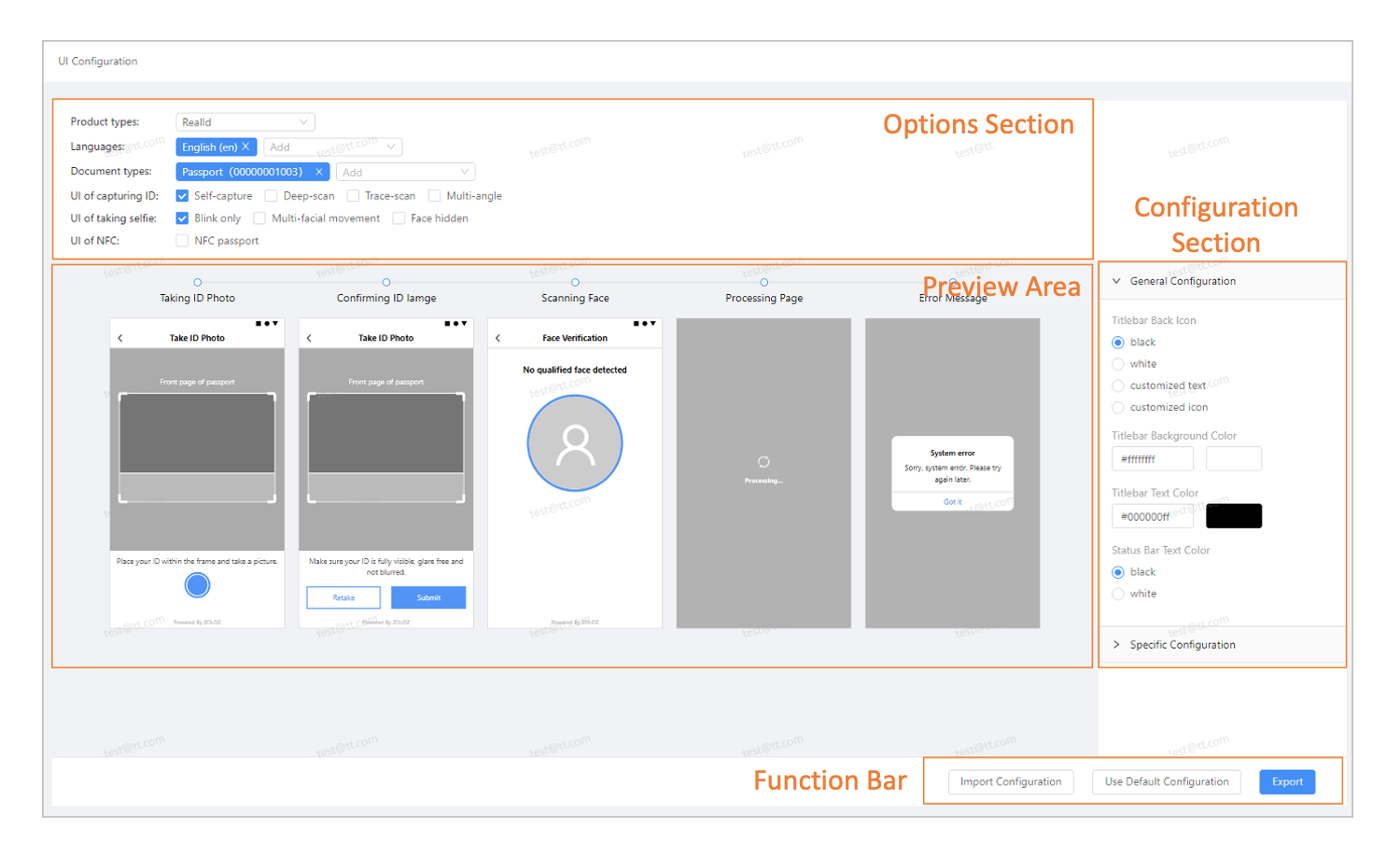Remove the English (en) language tag
This screenshot has height=855, width=1400.
pyautogui.click(x=245, y=147)
